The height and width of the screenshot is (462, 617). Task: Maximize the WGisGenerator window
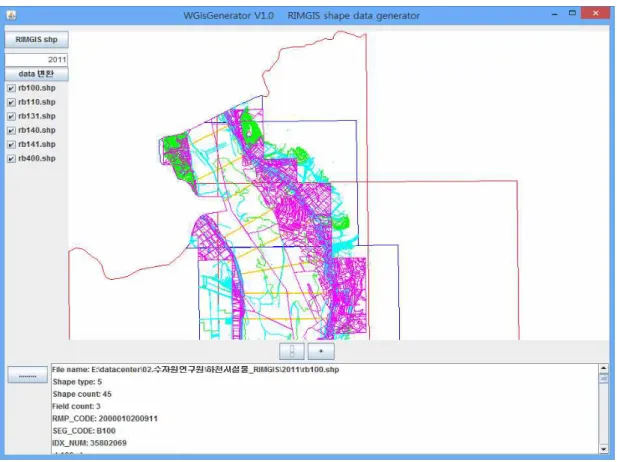pyautogui.click(x=572, y=13)
